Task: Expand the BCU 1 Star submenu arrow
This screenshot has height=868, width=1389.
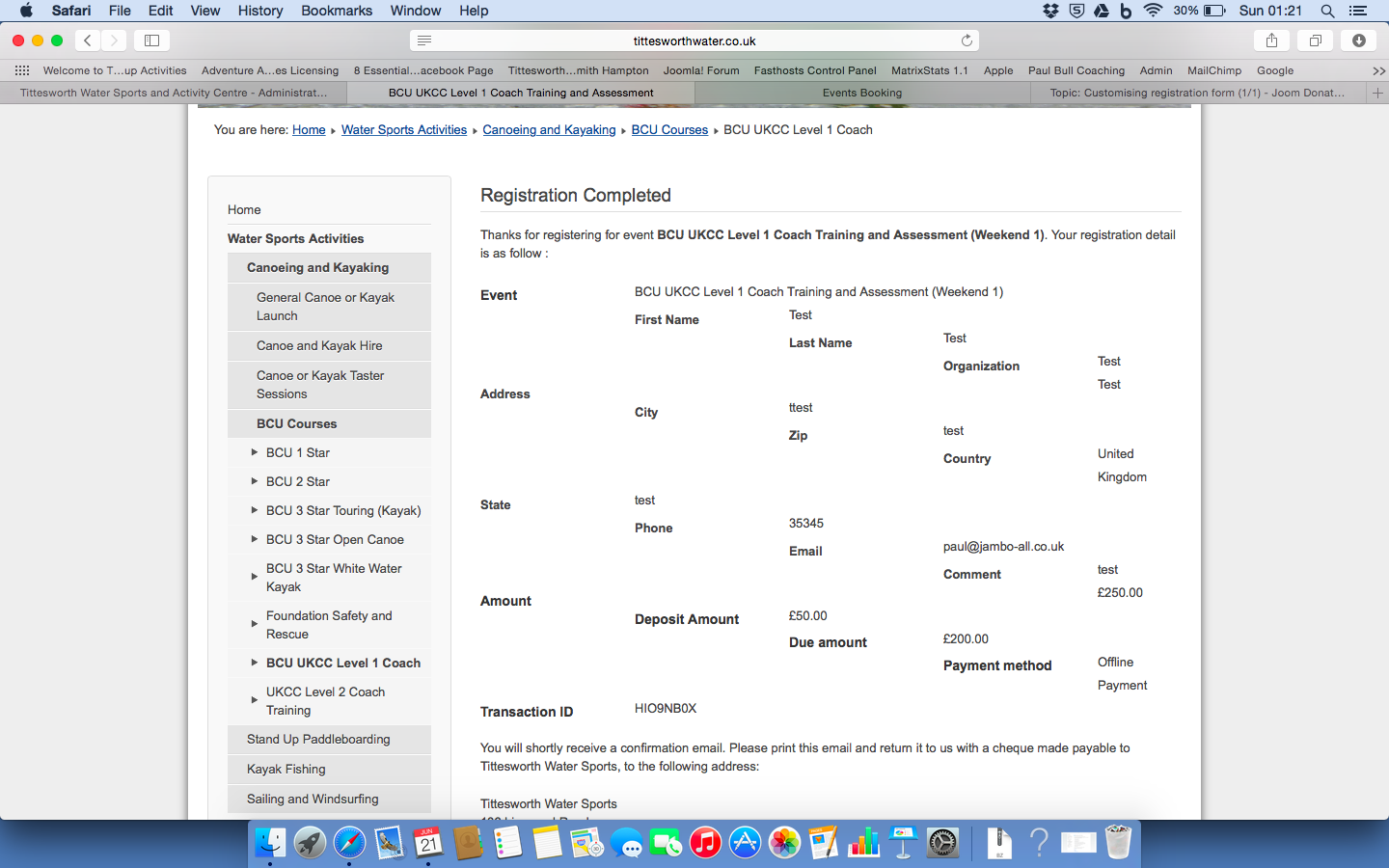Action: (255, 452)
